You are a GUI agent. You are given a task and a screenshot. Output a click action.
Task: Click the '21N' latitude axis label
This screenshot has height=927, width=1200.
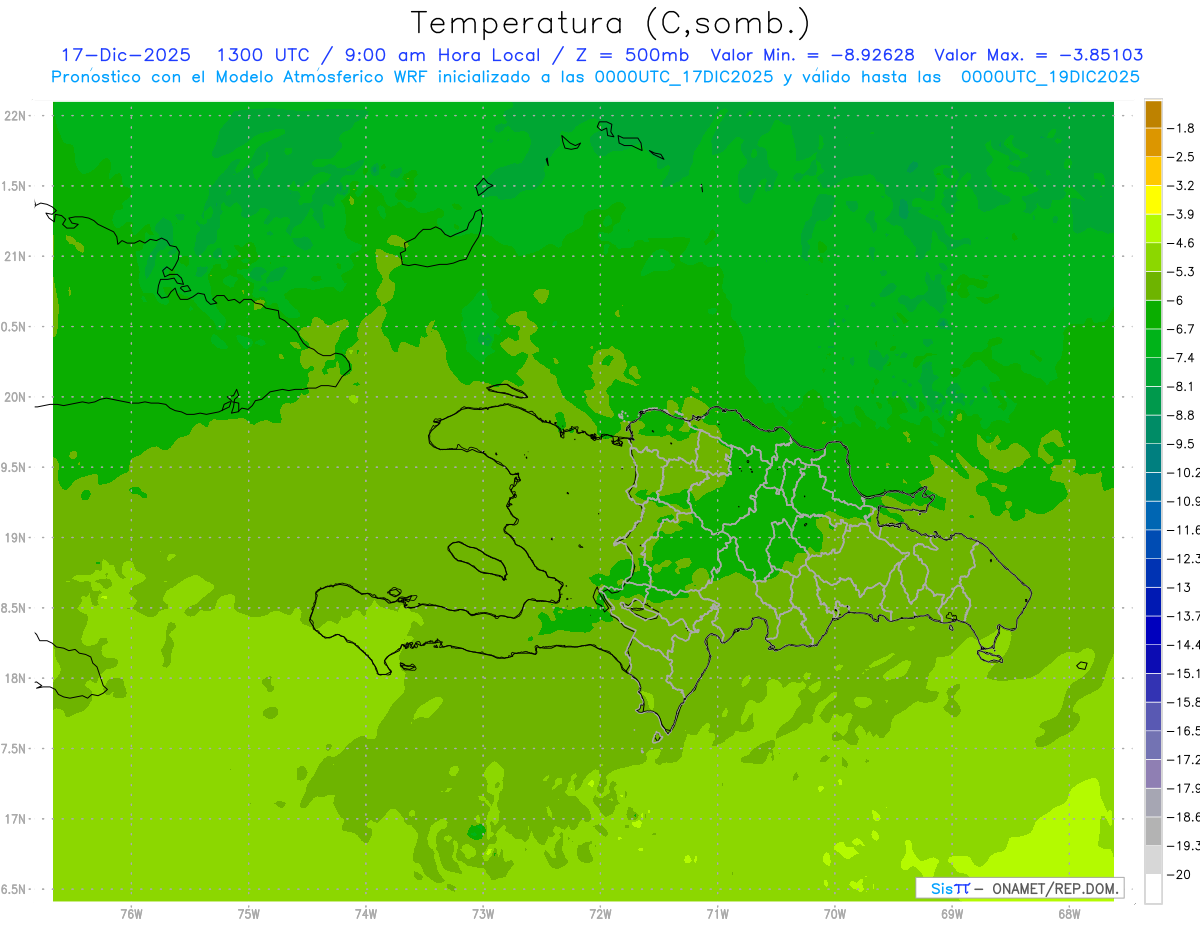(17, 257)
